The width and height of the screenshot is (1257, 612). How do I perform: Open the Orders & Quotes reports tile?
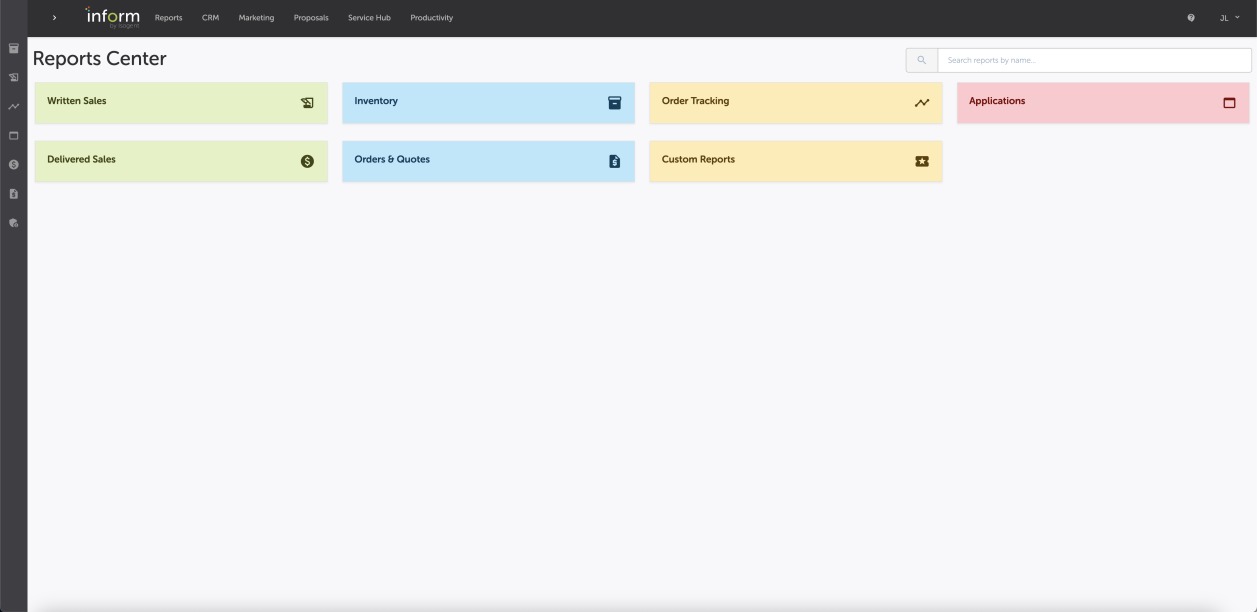(488, 161)
